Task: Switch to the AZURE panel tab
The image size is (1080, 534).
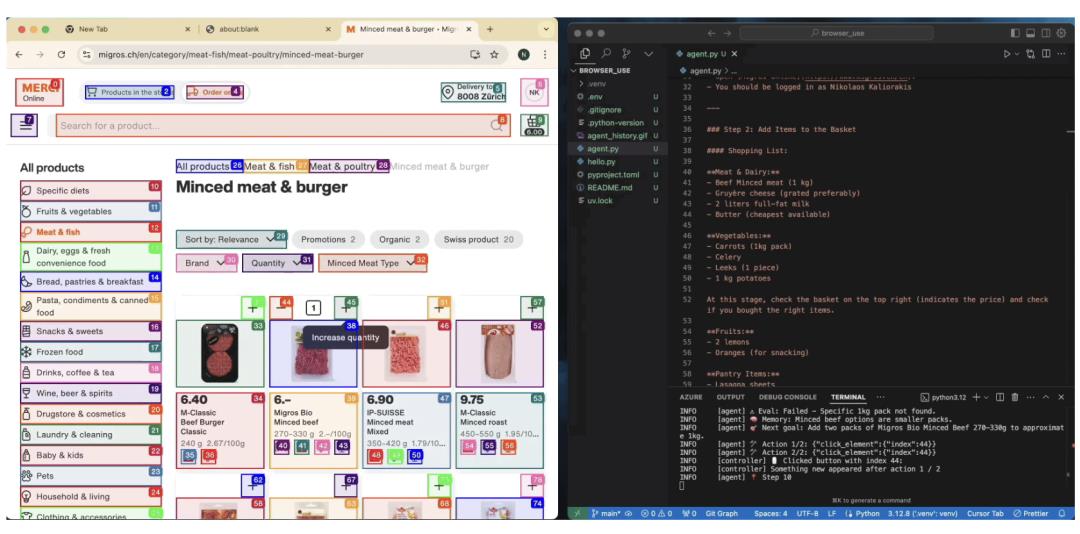Action: pyautogui.click(x=691, y=398)
